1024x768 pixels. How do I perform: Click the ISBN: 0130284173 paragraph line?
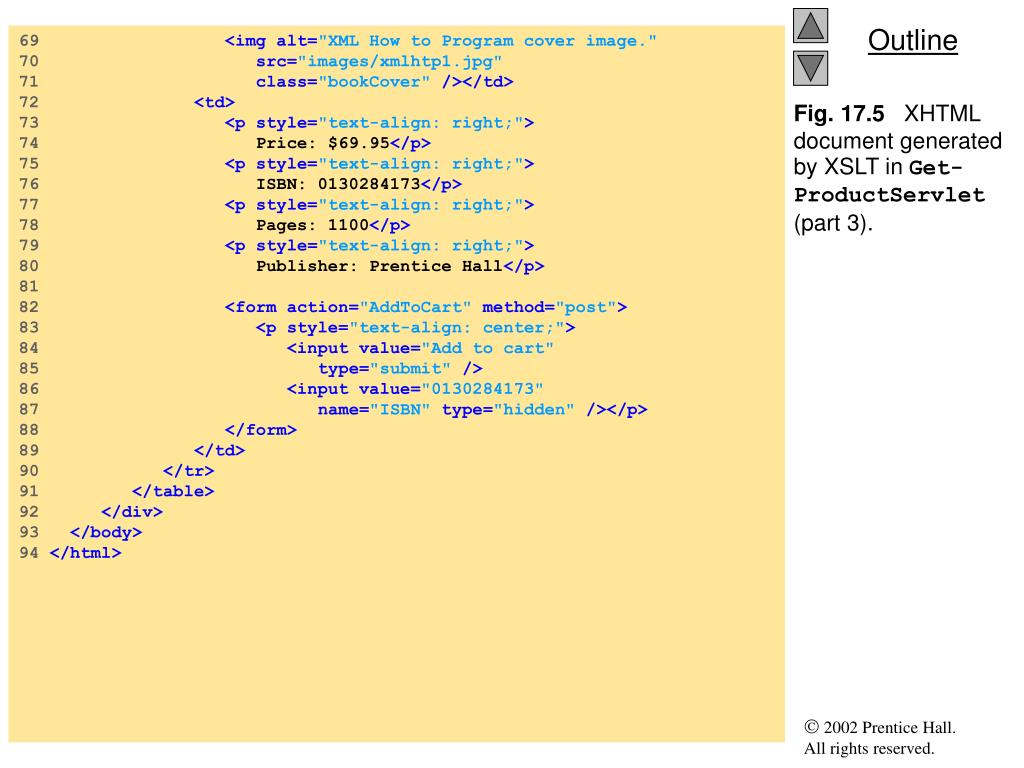coord(358,184)
